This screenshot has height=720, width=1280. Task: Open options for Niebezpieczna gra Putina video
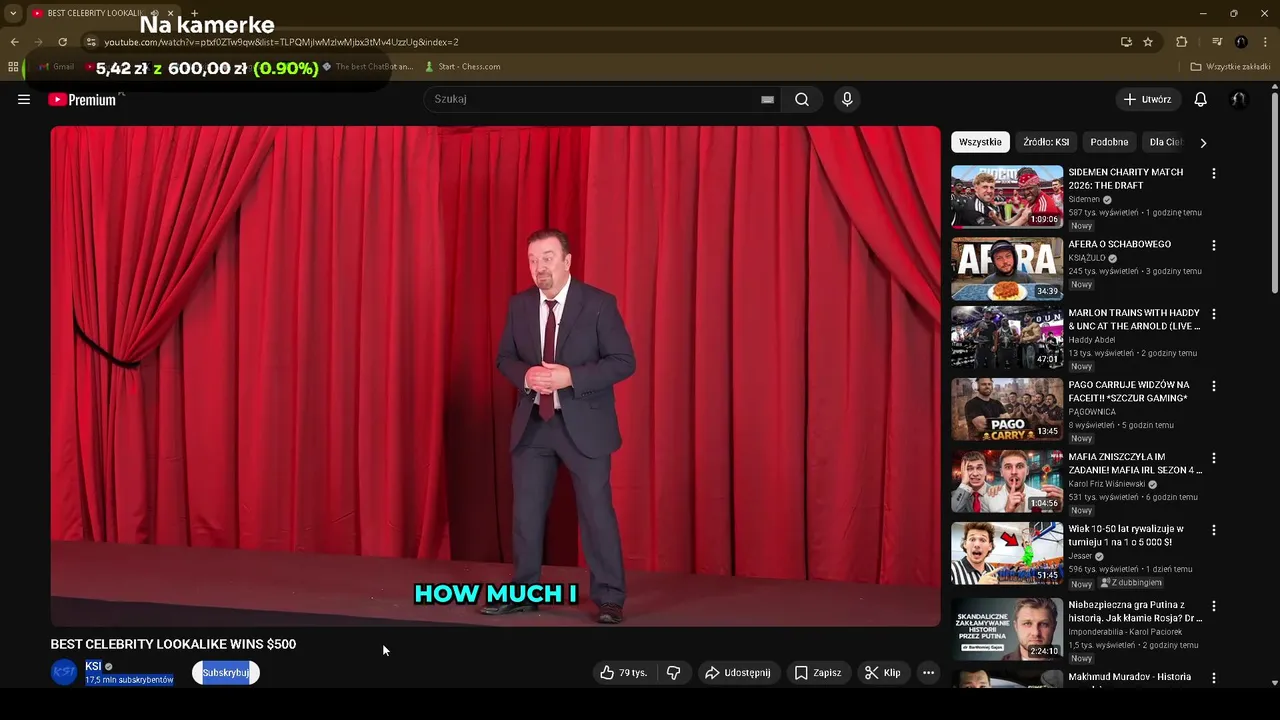point(1214,606)
